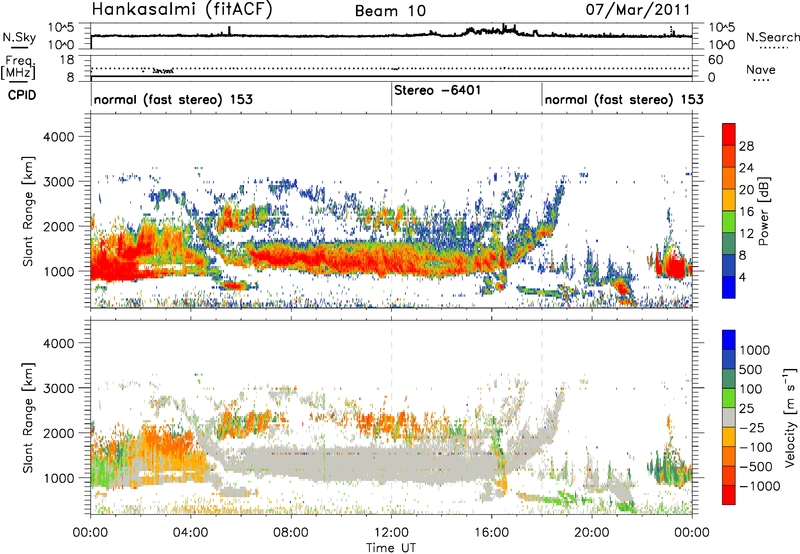800x554 pixels.
Task: Click the "-1000" velocity colorbar label
Action: [760, 486]
